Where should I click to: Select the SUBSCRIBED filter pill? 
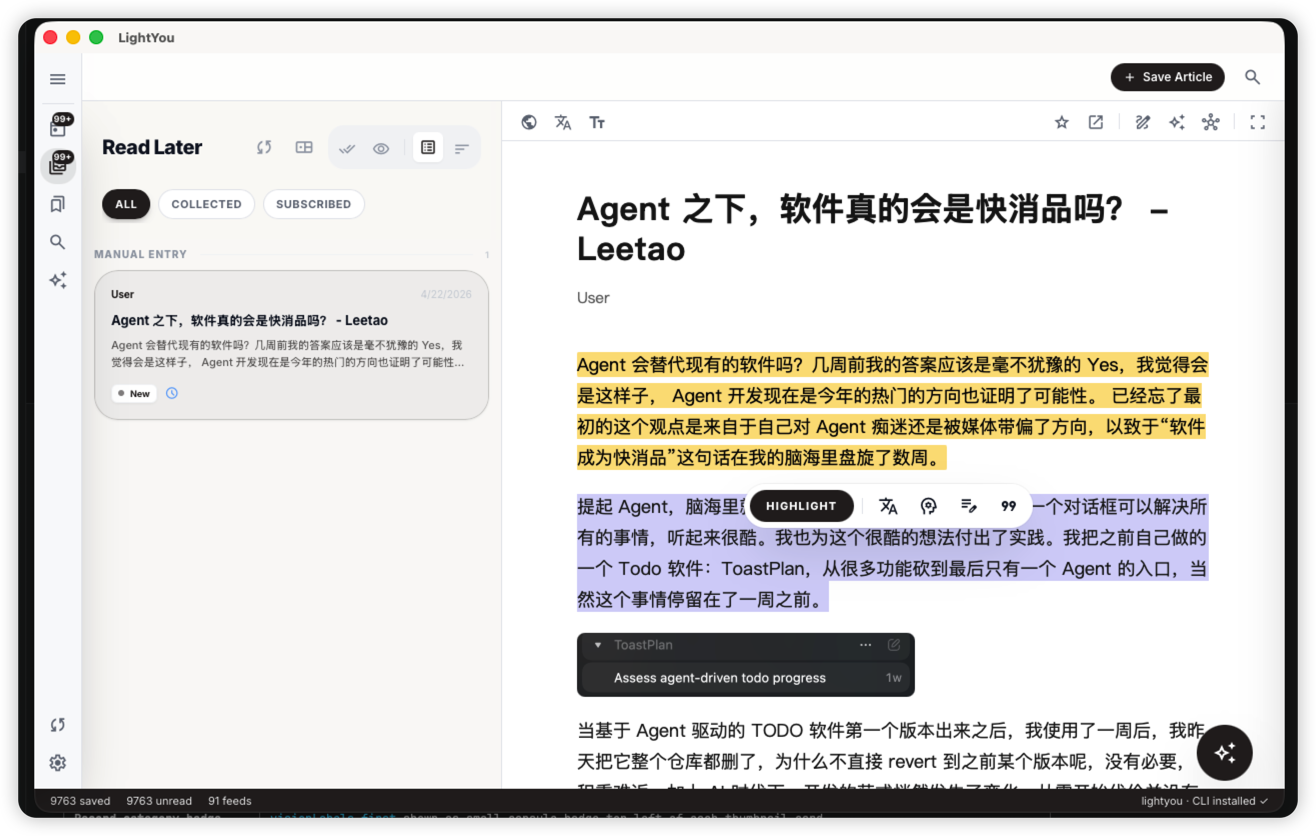coord(313,204)
